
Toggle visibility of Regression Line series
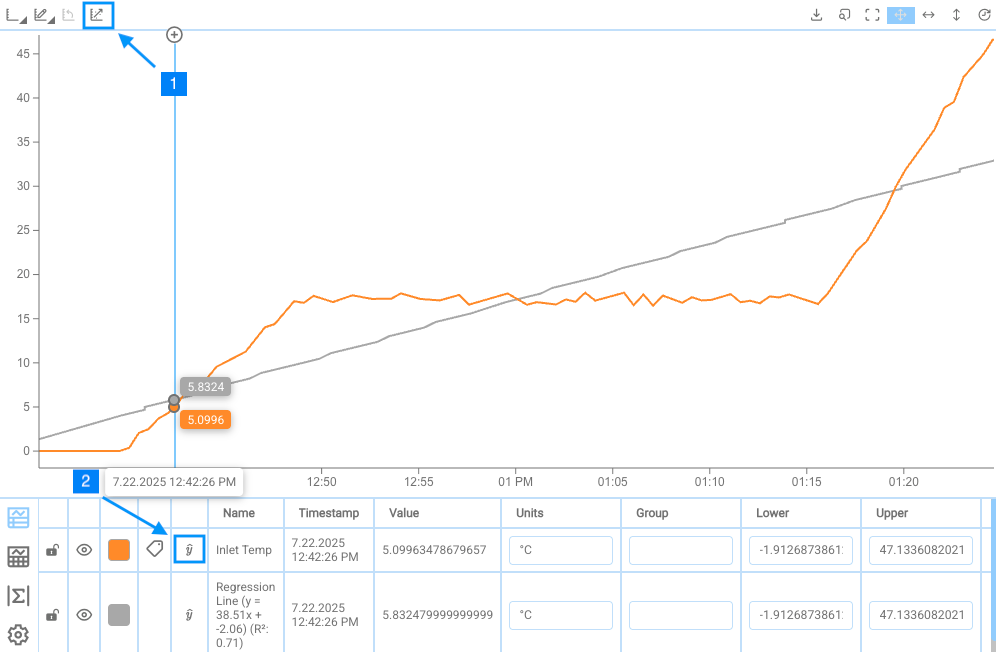point(85,614)
